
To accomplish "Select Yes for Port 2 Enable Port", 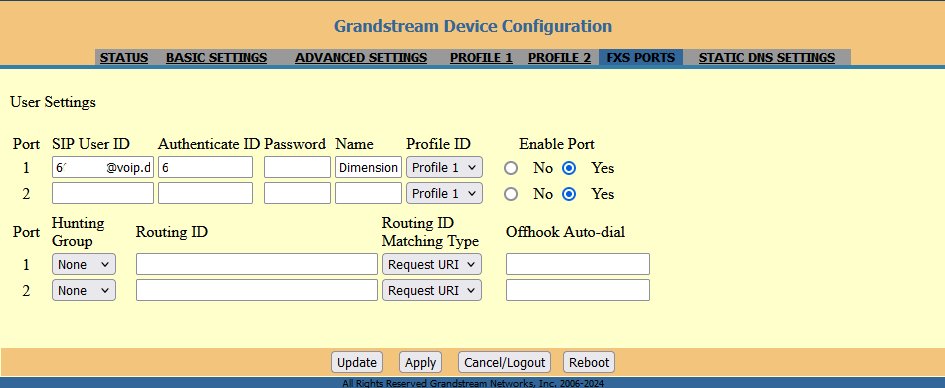I will coord(569,194).
